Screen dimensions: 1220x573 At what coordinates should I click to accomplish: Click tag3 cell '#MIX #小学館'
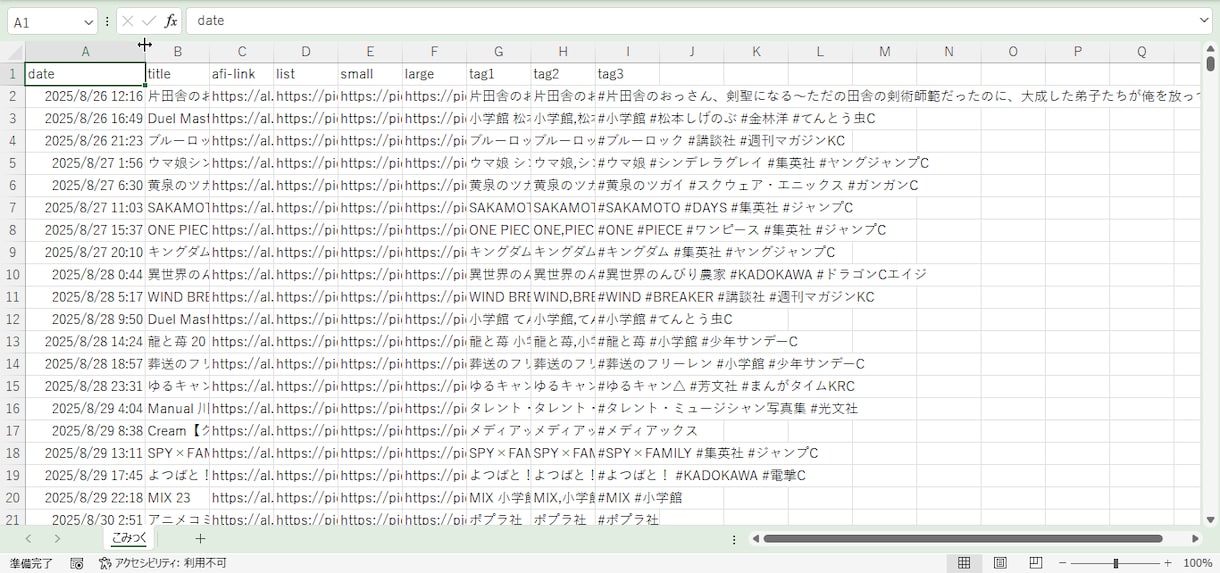(x=639, y=497)
